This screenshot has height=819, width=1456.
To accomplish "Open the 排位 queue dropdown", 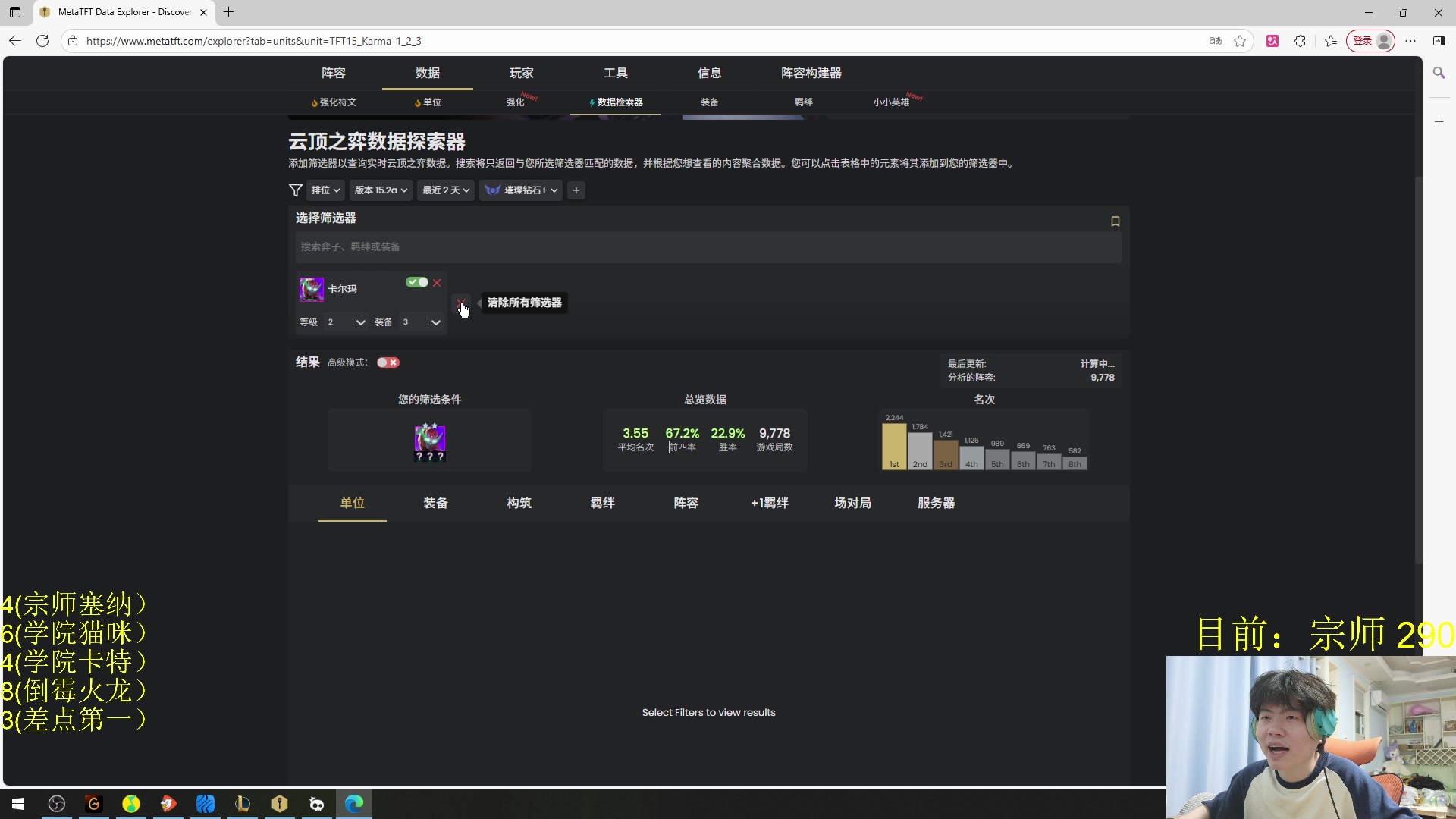I will [x=325, y=190].
